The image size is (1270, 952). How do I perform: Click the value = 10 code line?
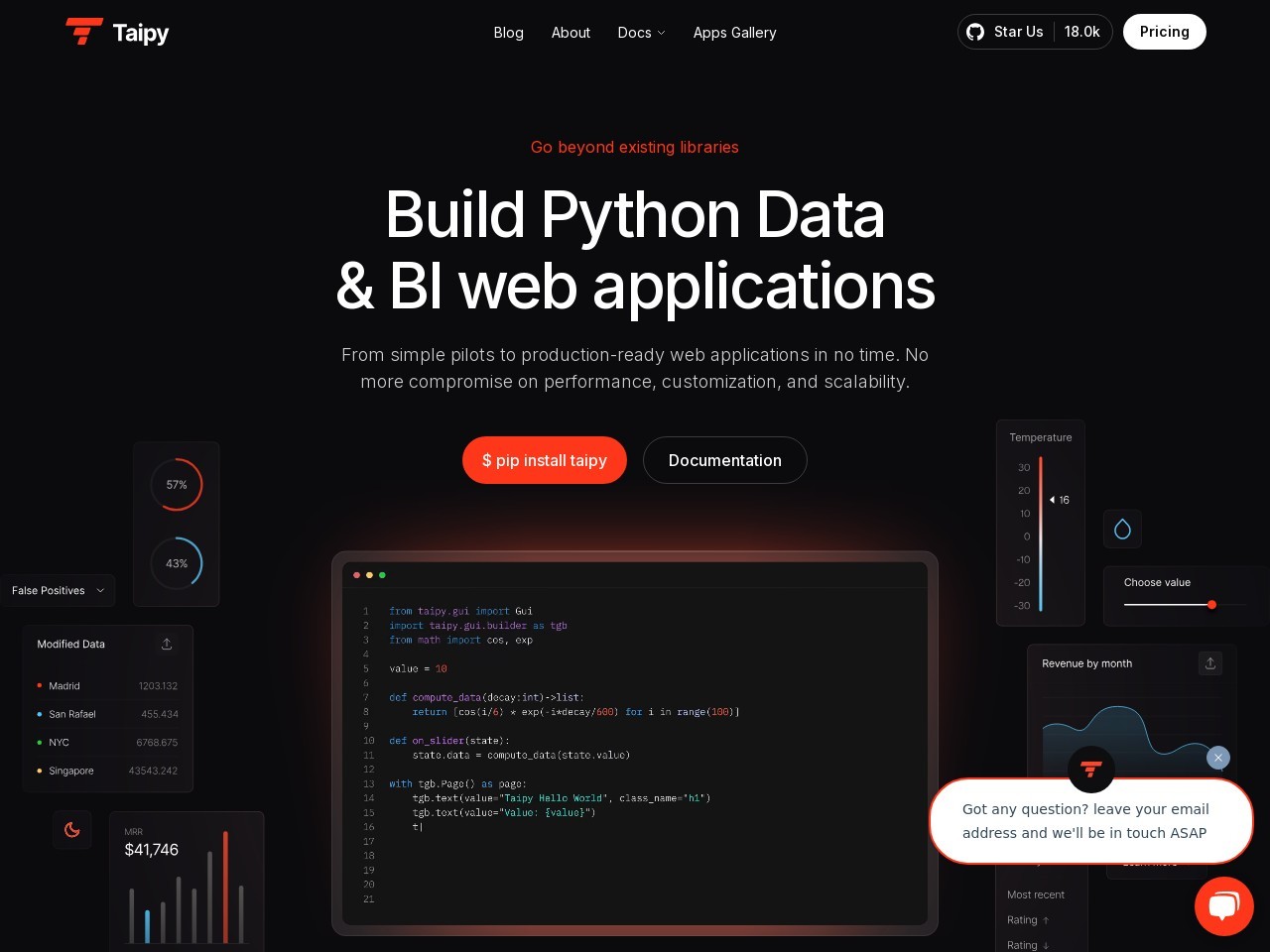[x=418, y=668]
